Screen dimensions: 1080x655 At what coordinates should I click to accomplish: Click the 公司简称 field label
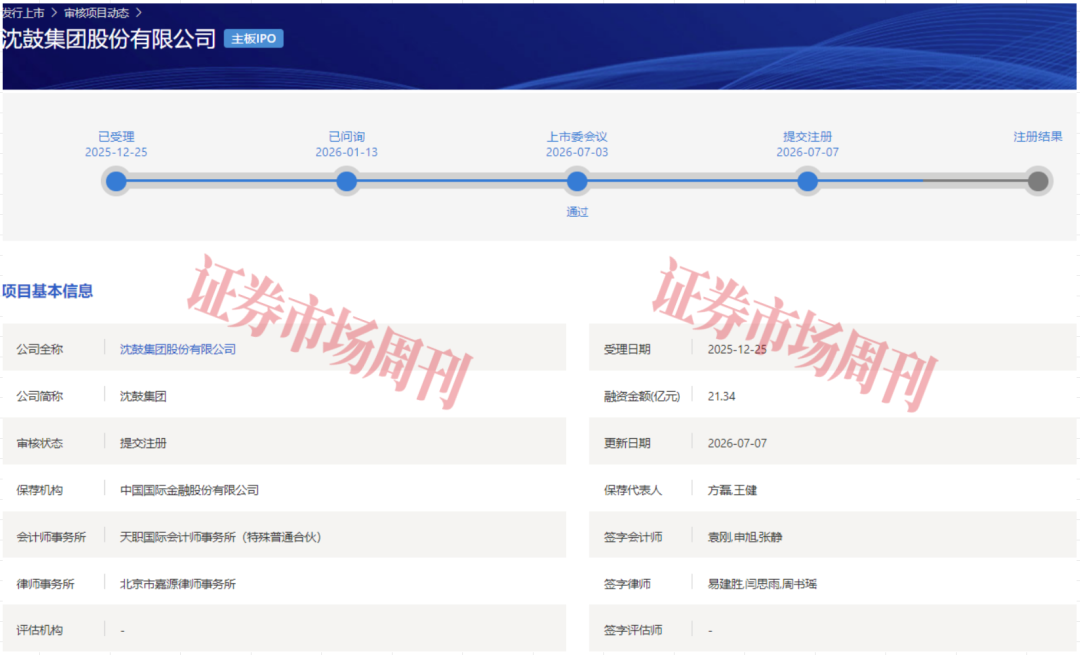pos(39,396)
